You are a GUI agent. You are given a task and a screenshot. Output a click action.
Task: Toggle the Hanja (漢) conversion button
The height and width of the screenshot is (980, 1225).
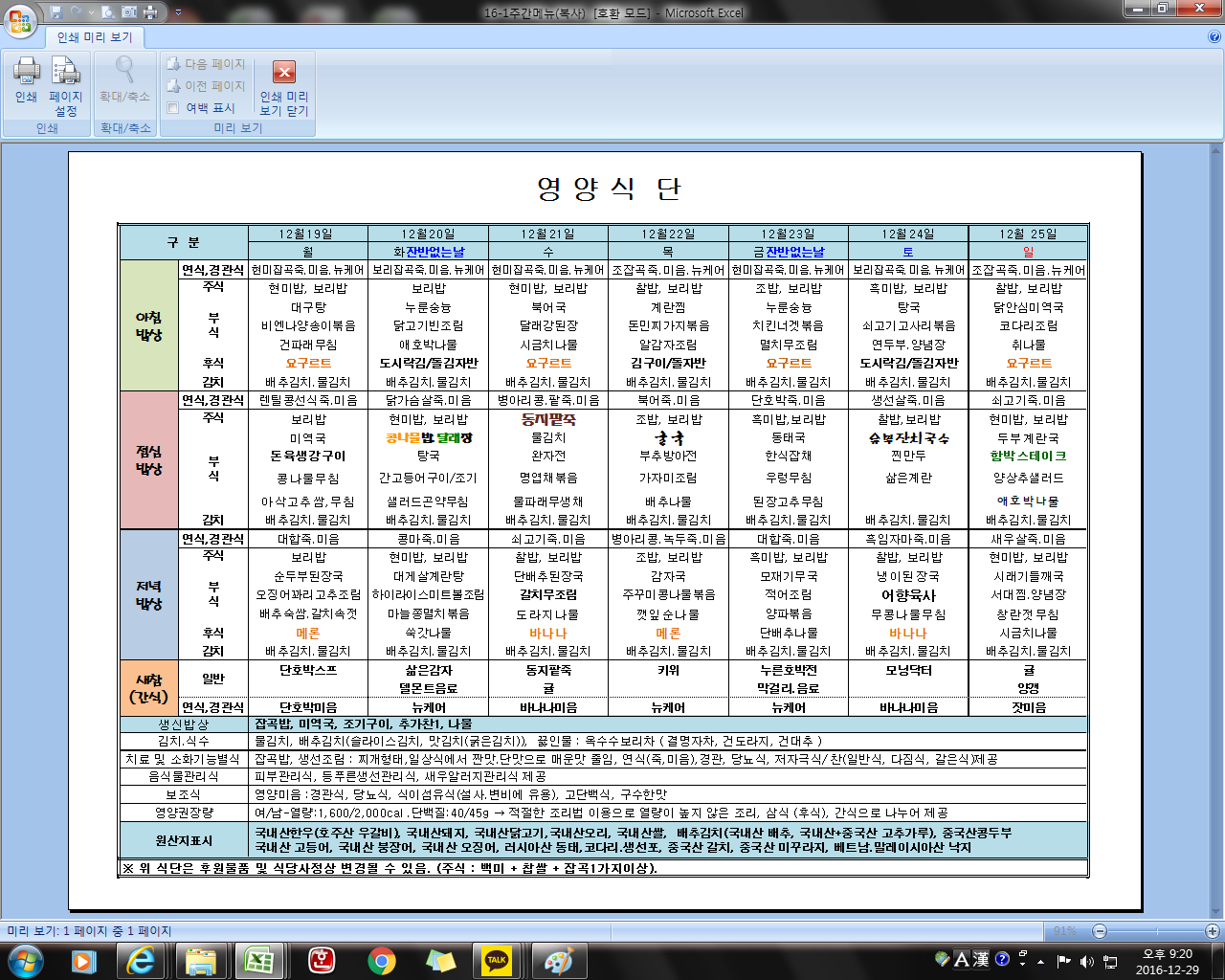pyautogui.click(x=981, y=959)
